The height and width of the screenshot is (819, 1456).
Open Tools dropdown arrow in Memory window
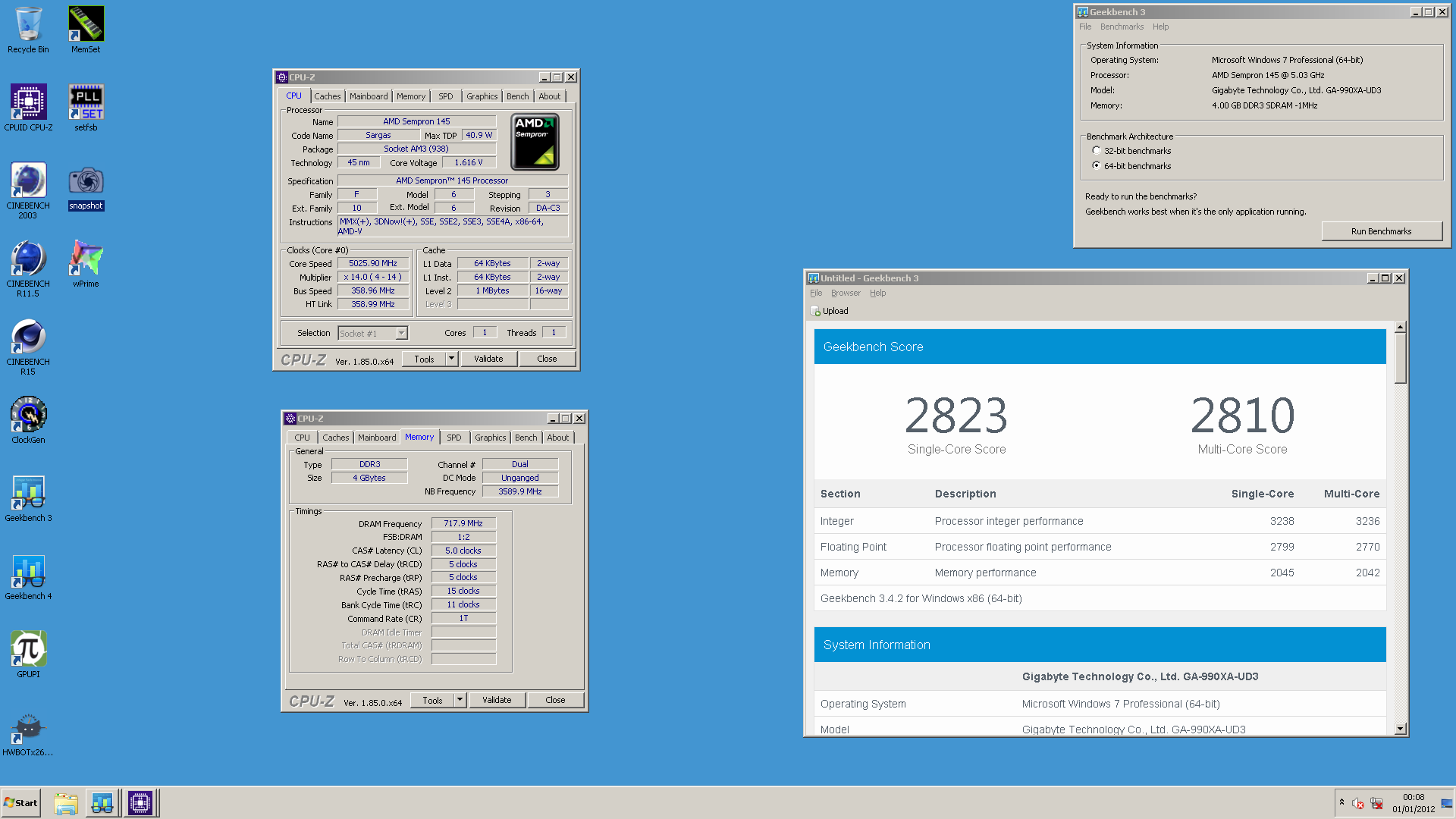coord(460,700)
